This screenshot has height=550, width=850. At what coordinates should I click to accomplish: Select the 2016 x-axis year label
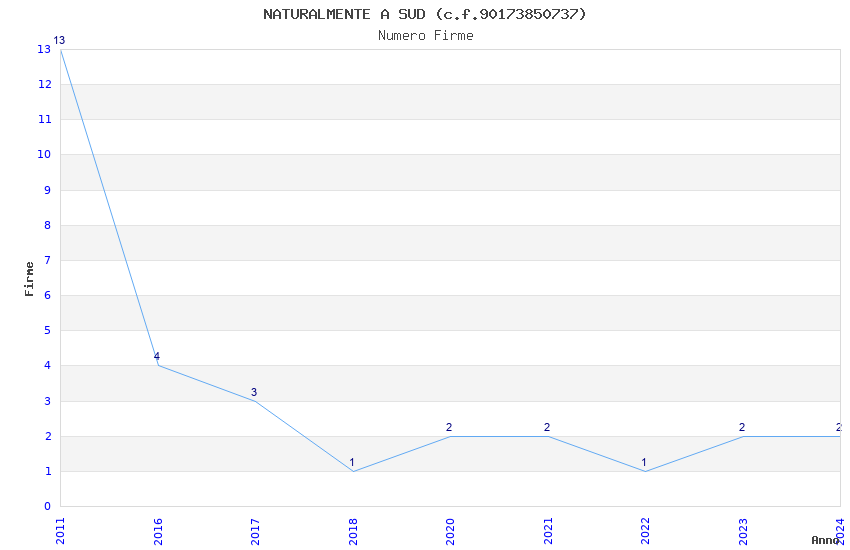pos(158,531)
